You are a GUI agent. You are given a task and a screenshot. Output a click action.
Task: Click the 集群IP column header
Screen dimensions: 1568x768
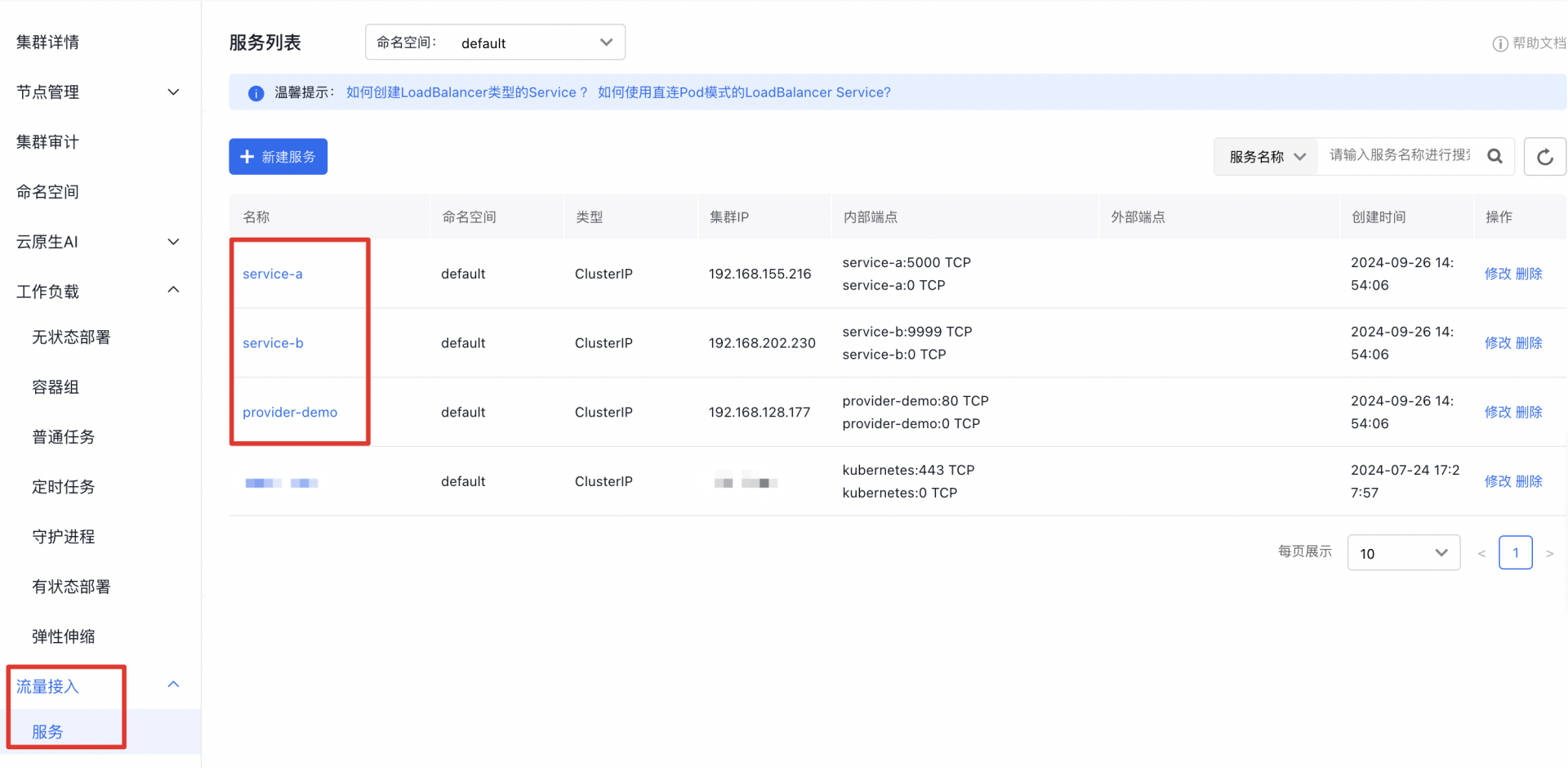pyautogui.click(x=729, y=217)
